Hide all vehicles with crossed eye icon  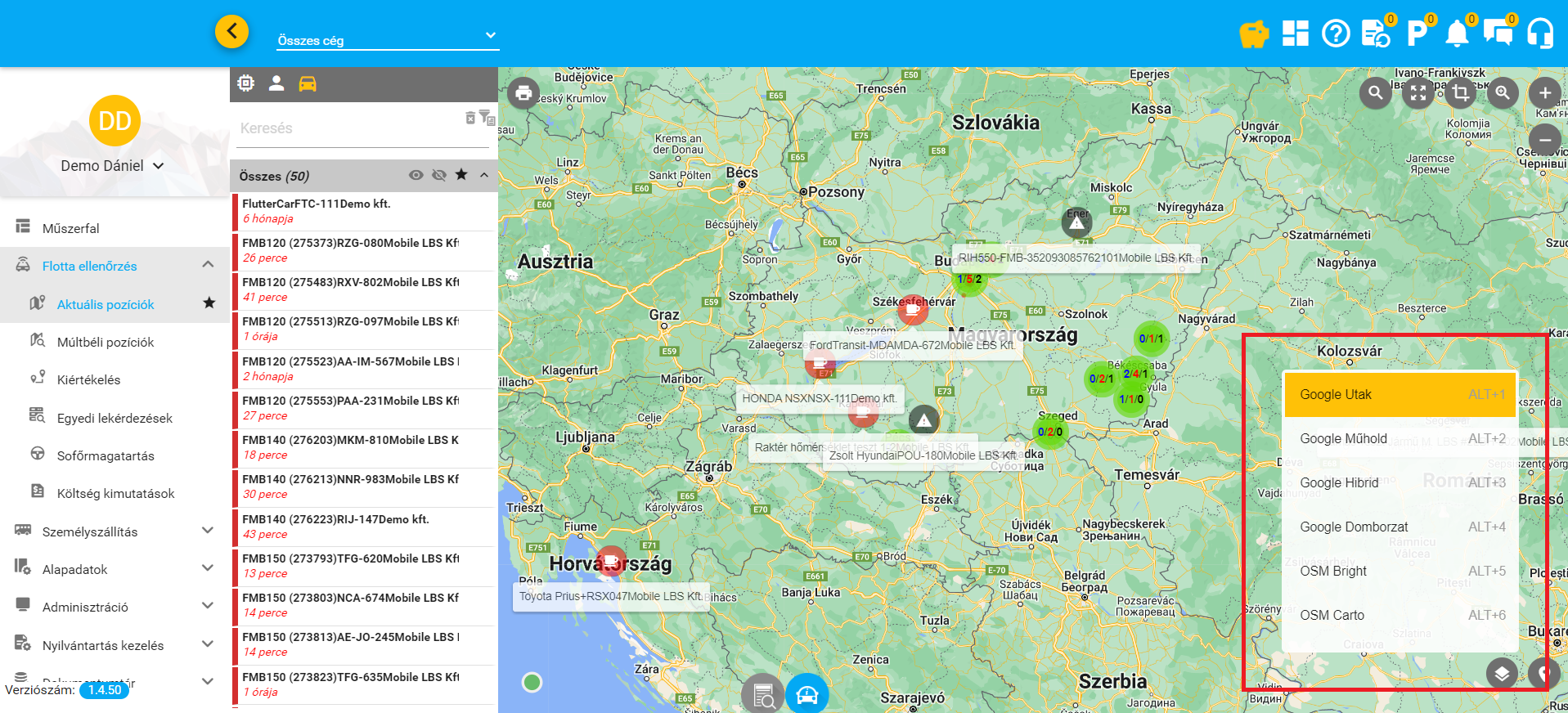439,175
